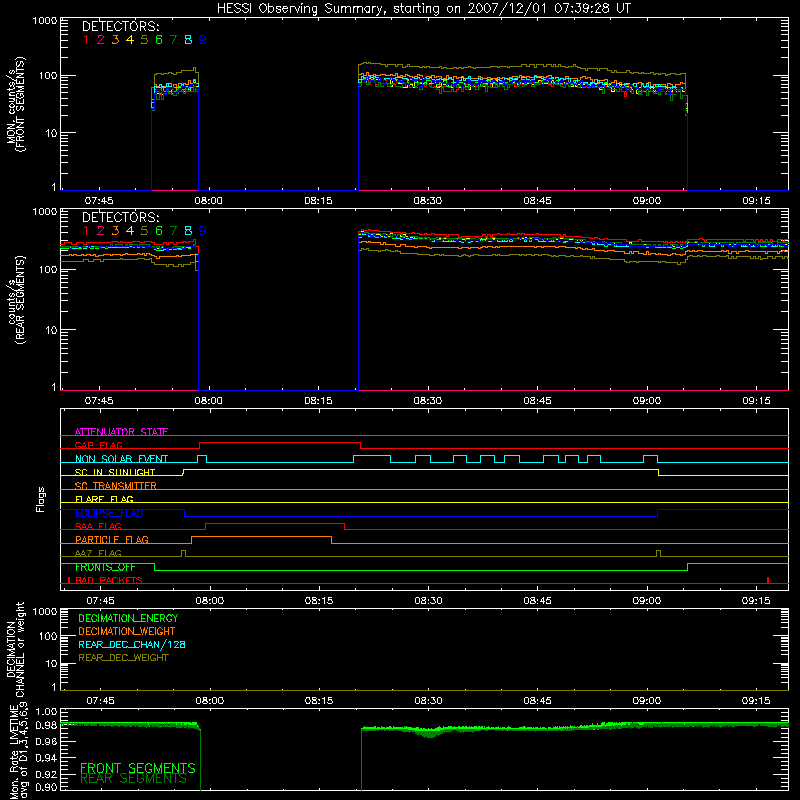Click DETECTORS: heading in the front segments plot
This screenshot has height=800, width=800.
pyautogui.click(x=121, y=27)
